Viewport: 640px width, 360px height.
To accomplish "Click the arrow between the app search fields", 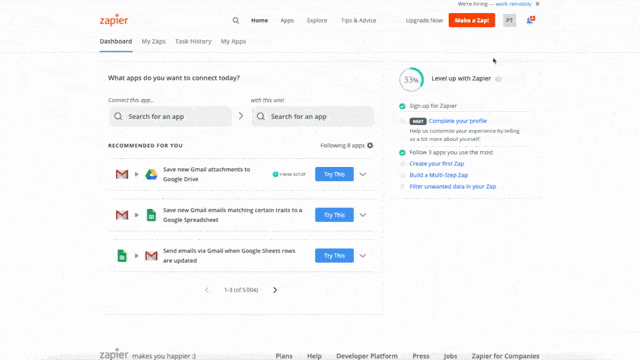I will coord(241,116).
